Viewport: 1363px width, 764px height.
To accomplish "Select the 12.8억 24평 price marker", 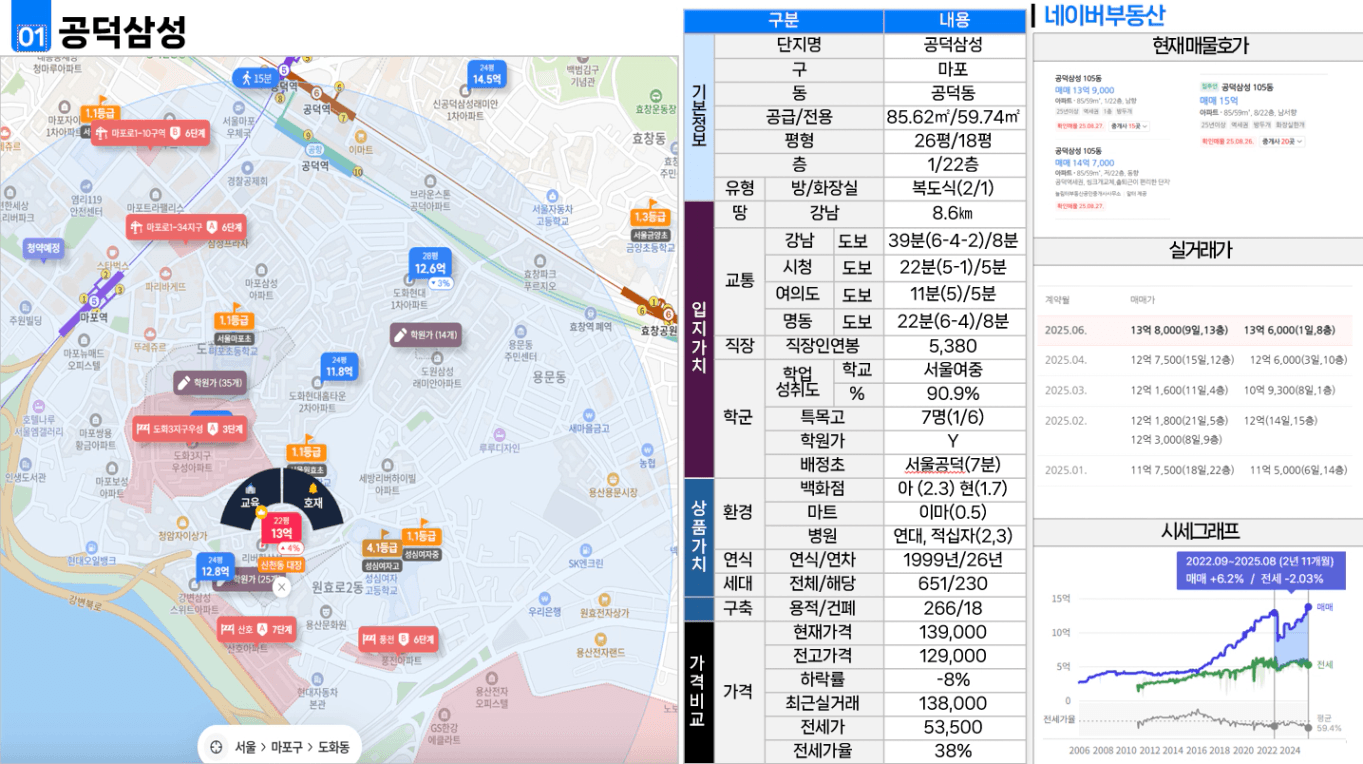I will pos(215,567).
